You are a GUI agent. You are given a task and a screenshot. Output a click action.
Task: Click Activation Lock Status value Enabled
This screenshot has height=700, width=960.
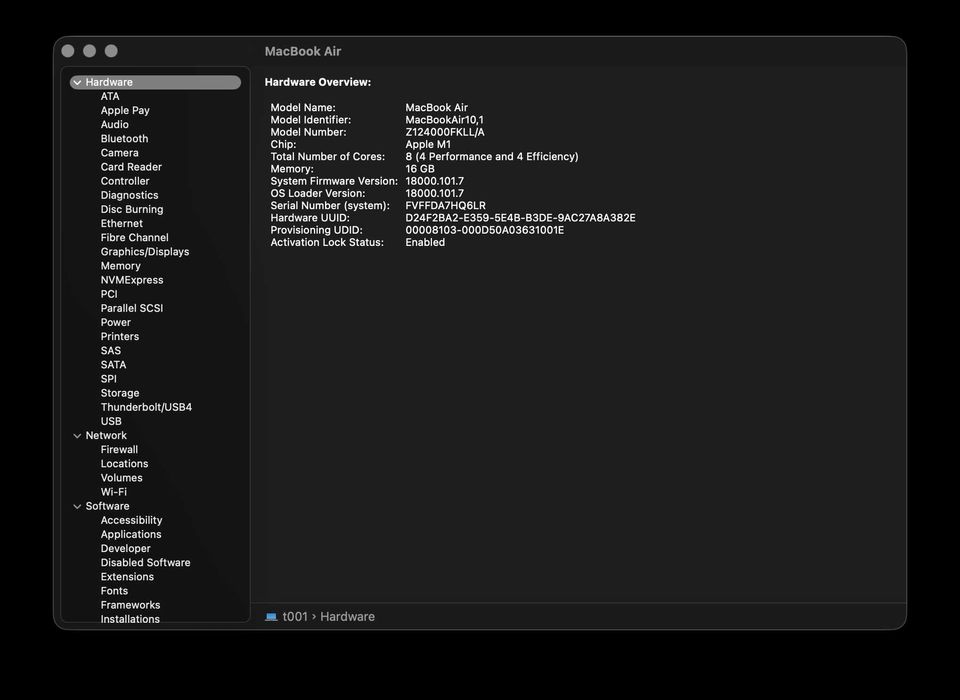pos(425,243)
